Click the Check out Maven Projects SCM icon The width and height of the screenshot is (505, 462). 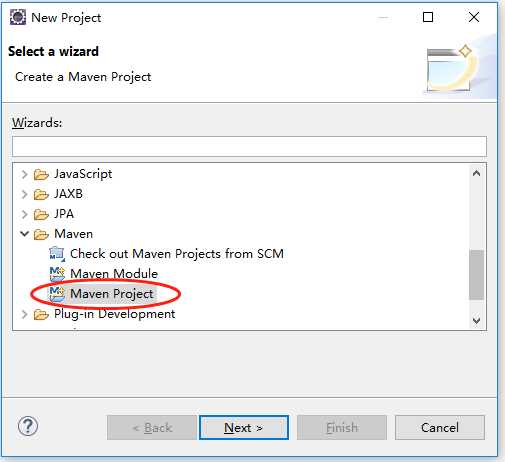(57, 254)
